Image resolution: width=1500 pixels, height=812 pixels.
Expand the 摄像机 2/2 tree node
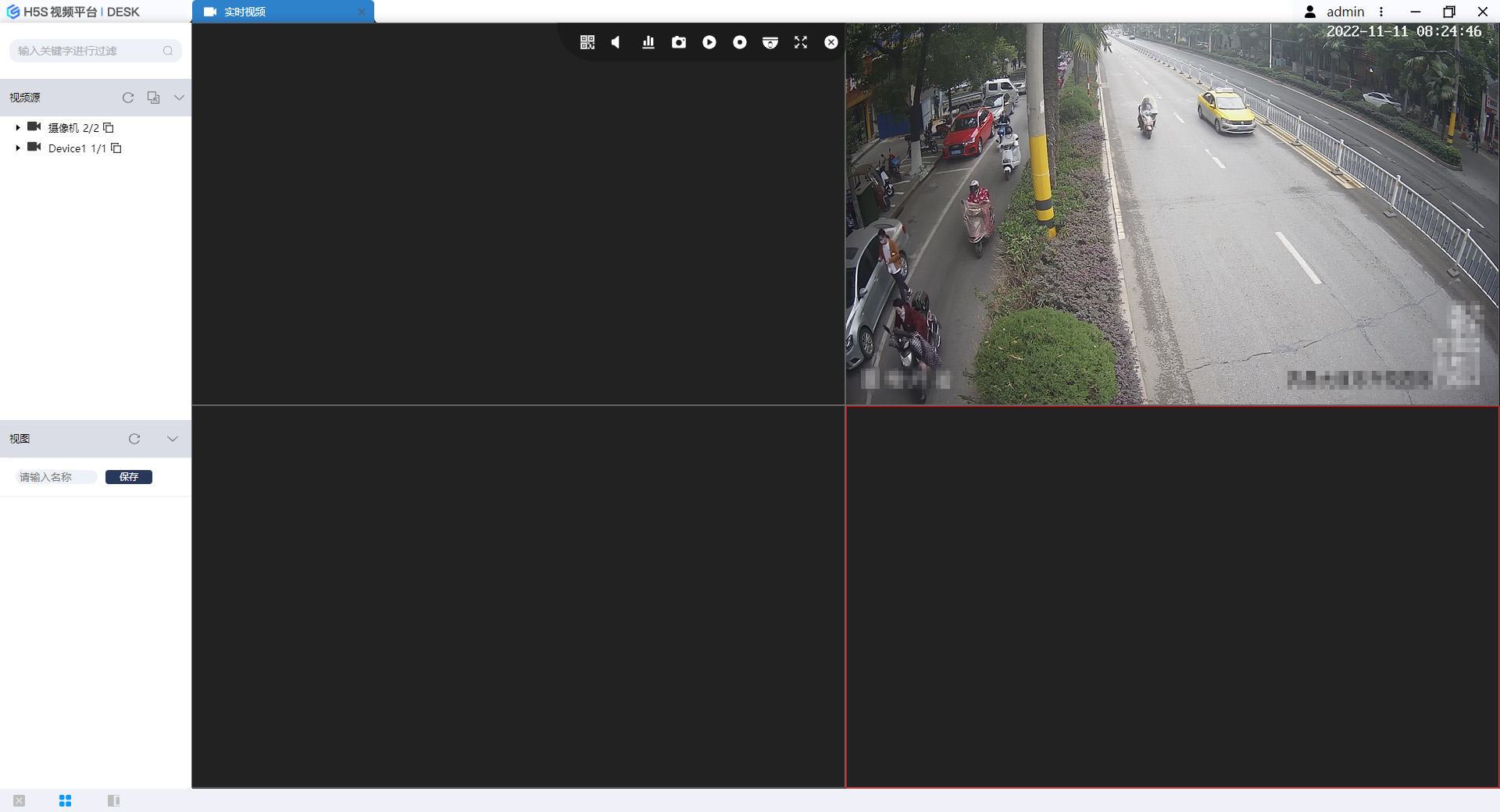(18, 127)
